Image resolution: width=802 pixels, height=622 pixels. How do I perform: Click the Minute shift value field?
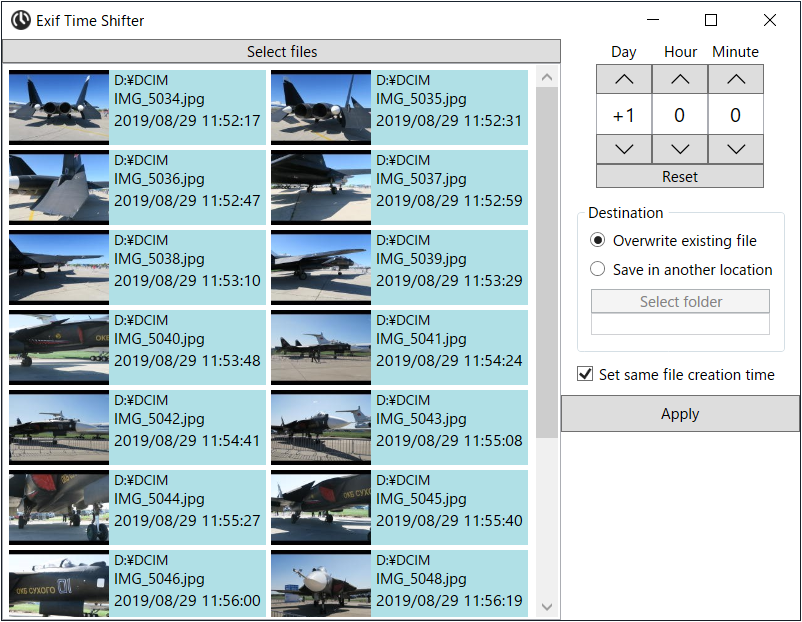736,115
